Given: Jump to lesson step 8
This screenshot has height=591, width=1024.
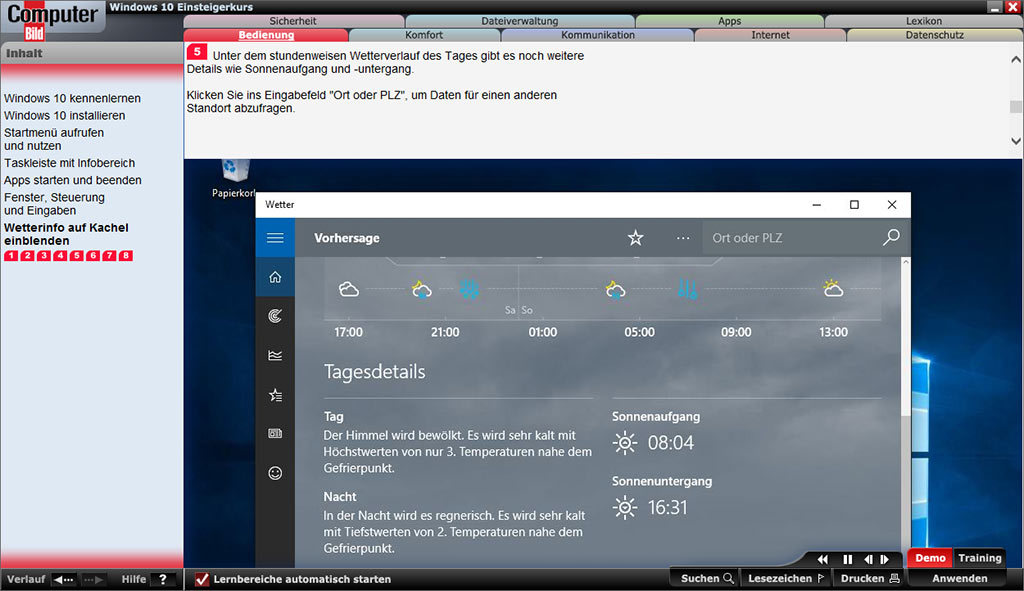Looking at the screenshot, I should pyautogui.click(x=125, y=255).
